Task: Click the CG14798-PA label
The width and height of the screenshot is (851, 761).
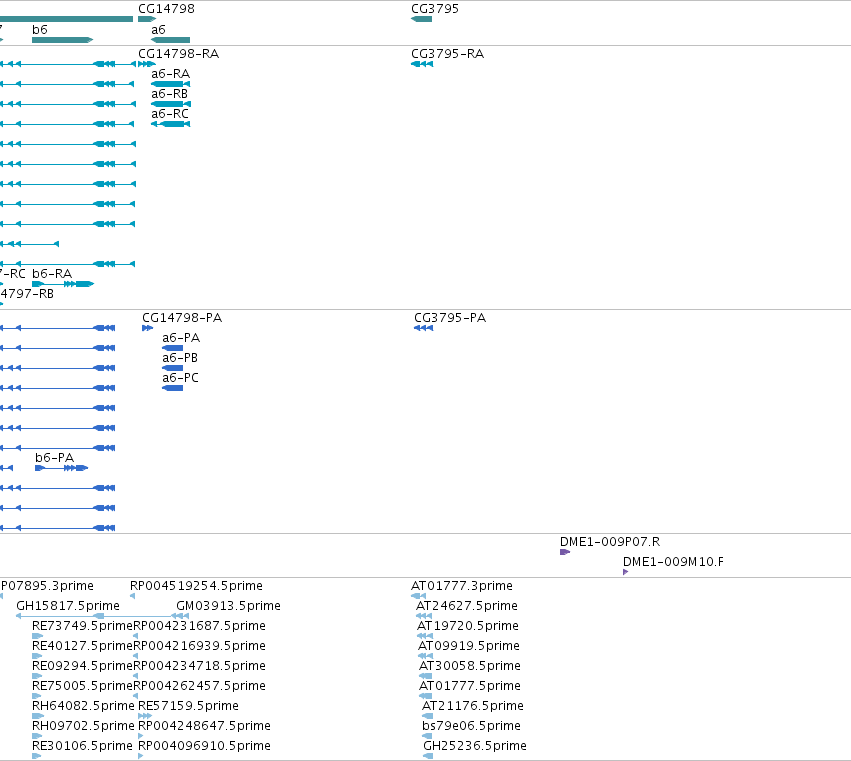Action: click(x=182, y=318)
